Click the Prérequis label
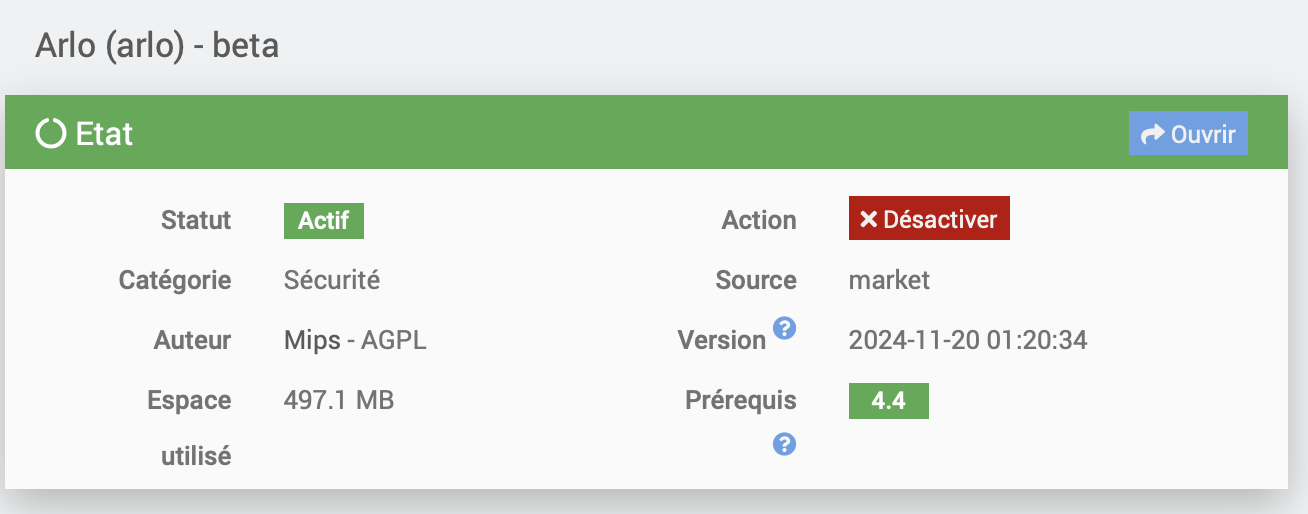 click(x=741, y=400)
